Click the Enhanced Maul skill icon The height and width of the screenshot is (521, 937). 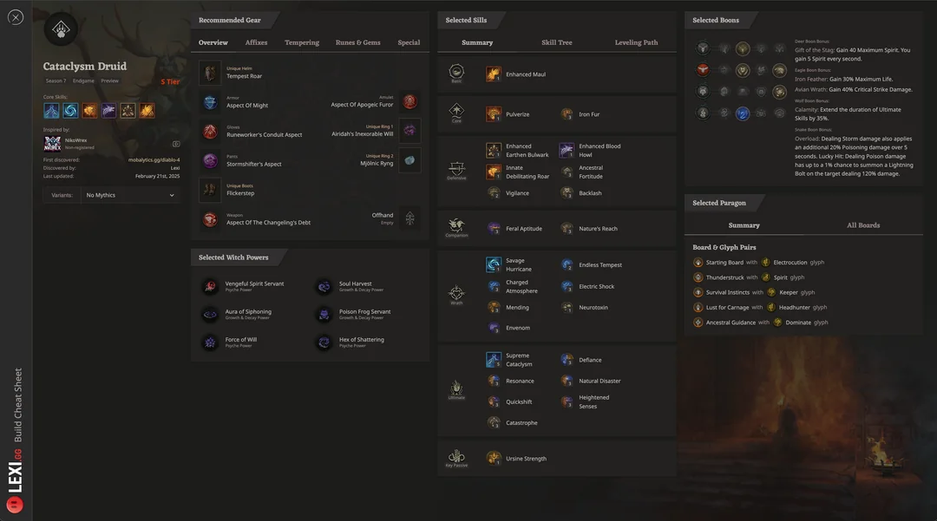click(494, 74)
